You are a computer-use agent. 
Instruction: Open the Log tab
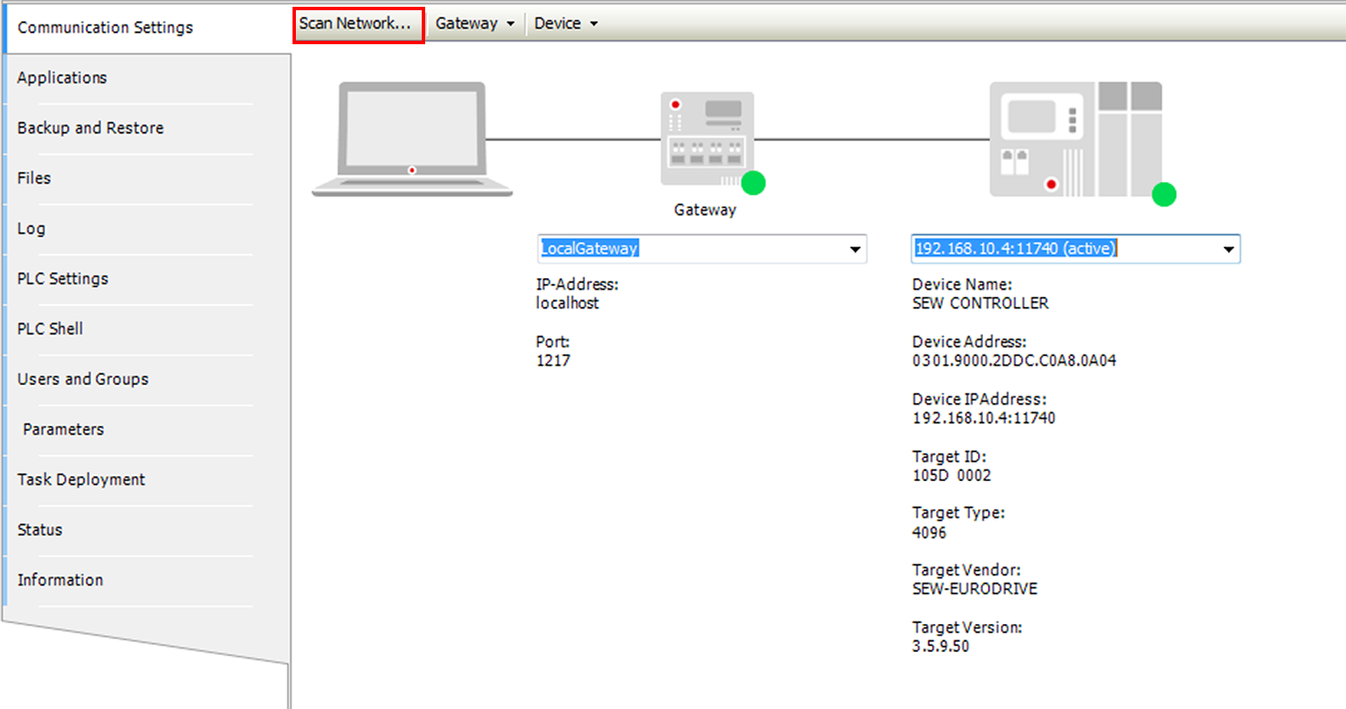point(31,228)
